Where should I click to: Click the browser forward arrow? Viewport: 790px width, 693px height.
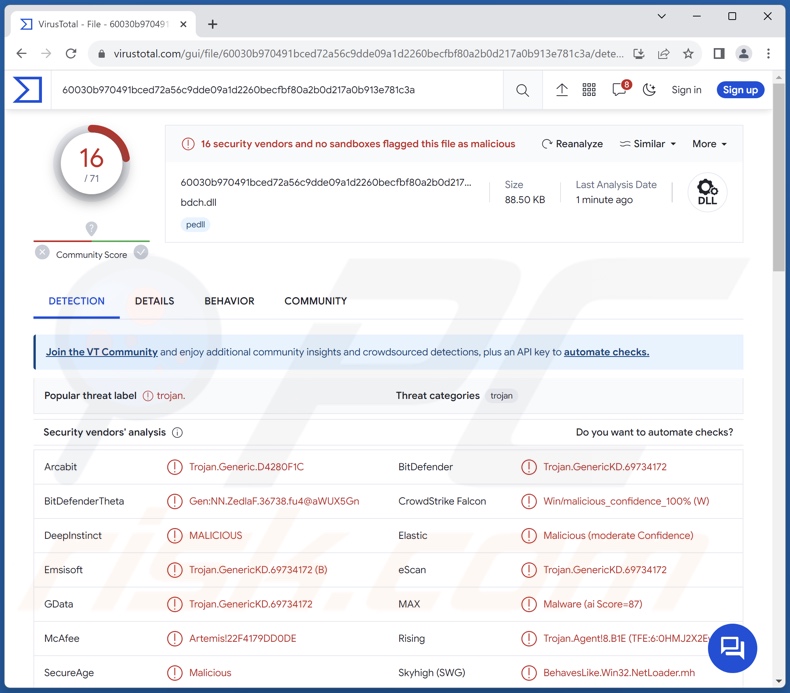[x=46, y=53]
